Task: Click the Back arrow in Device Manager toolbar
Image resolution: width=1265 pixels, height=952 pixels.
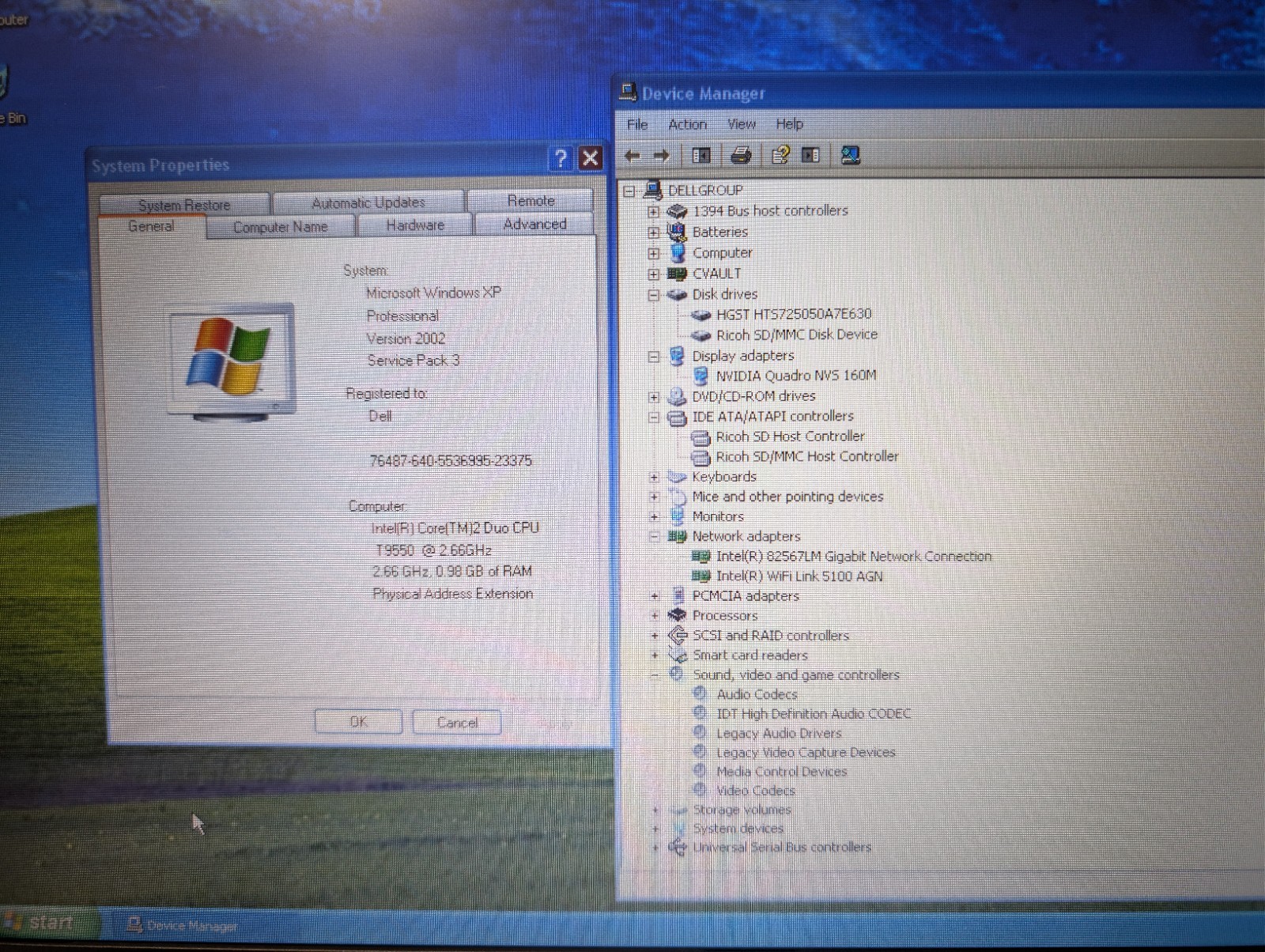Action: tap(632, 156)
